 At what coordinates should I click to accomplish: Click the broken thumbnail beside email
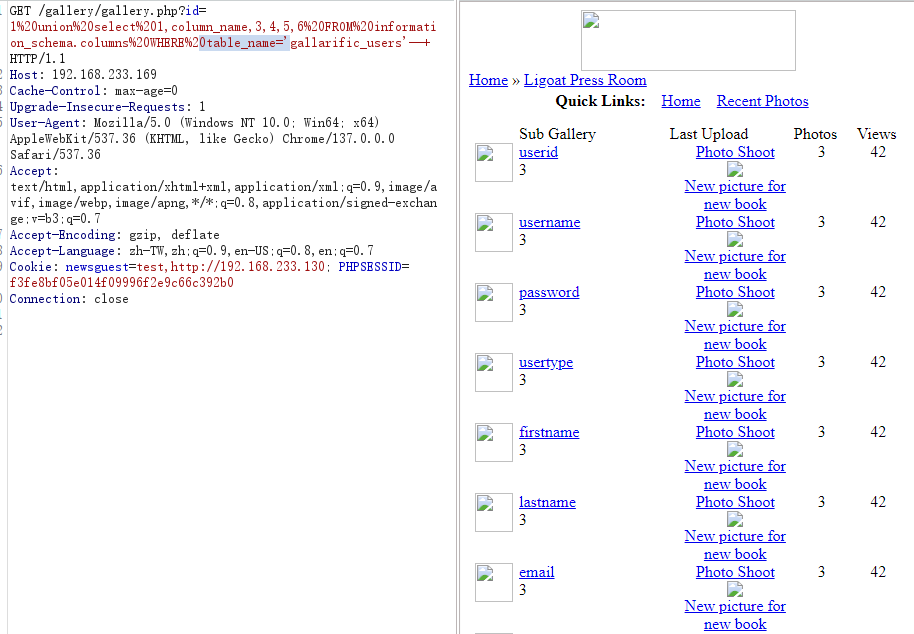pos(494,582)
